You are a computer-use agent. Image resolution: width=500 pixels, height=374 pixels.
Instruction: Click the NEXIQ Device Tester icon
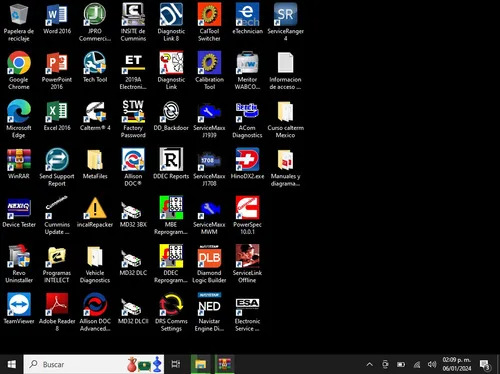click(x=19, y=212)
